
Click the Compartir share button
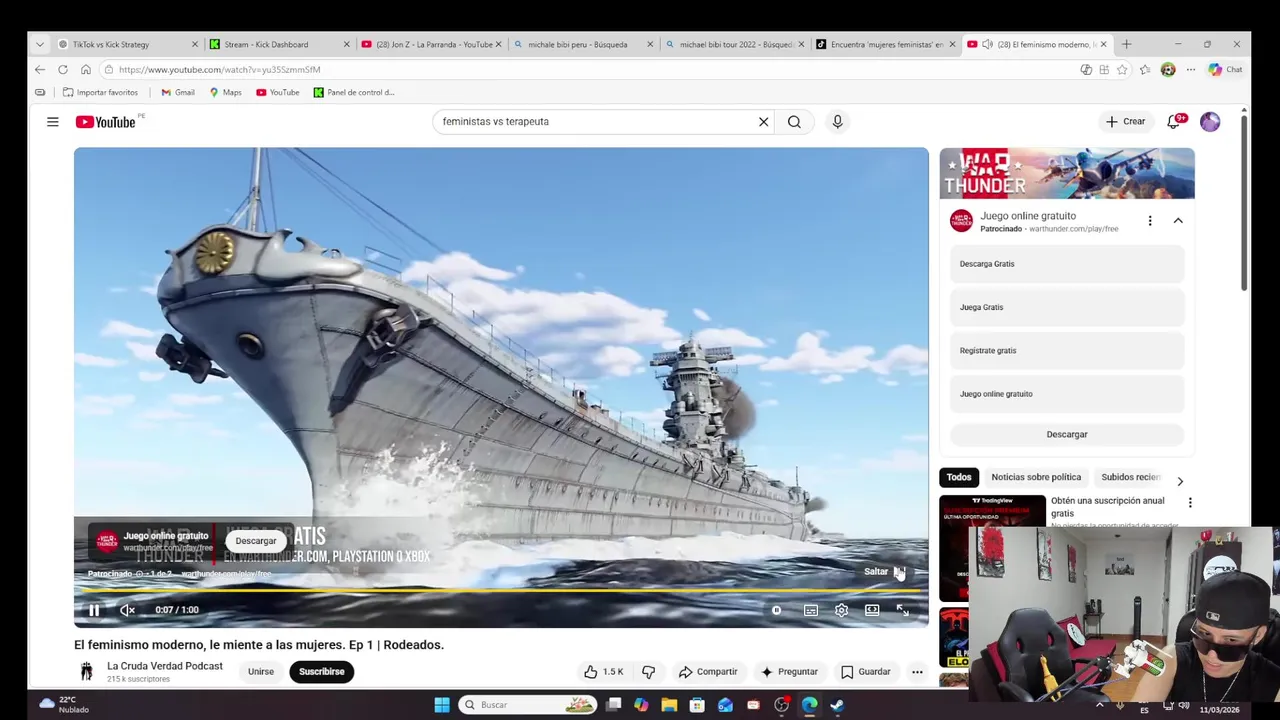pos(708,672)
